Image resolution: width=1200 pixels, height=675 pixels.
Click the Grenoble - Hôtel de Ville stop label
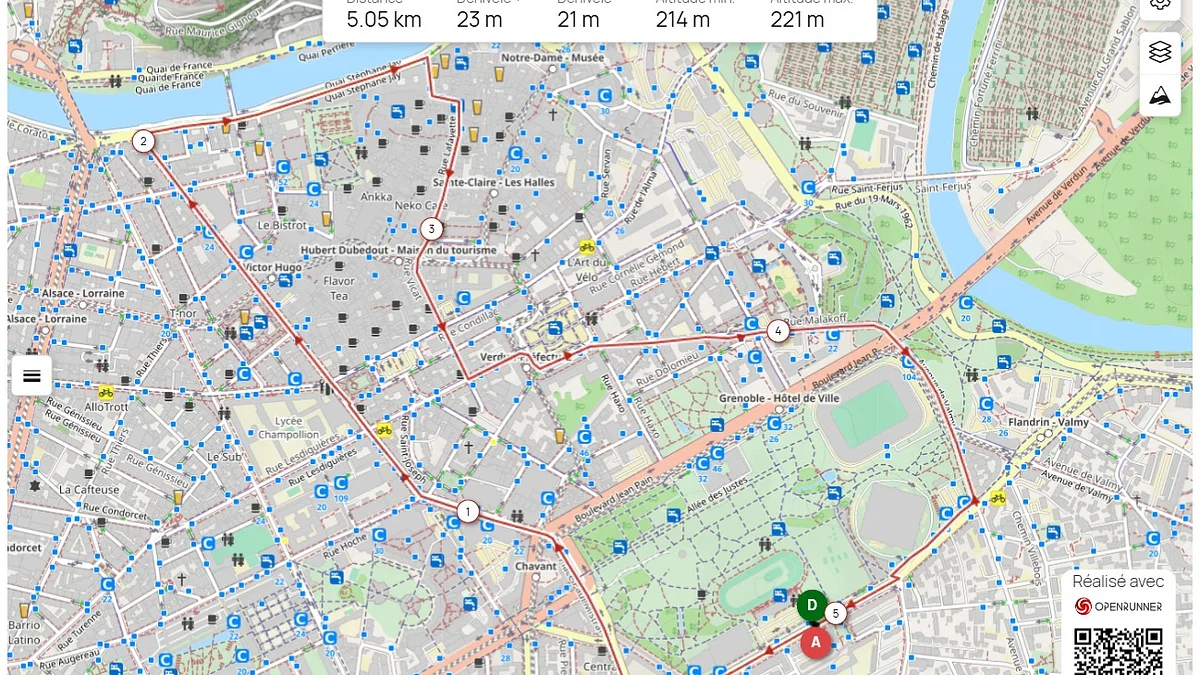780,398
